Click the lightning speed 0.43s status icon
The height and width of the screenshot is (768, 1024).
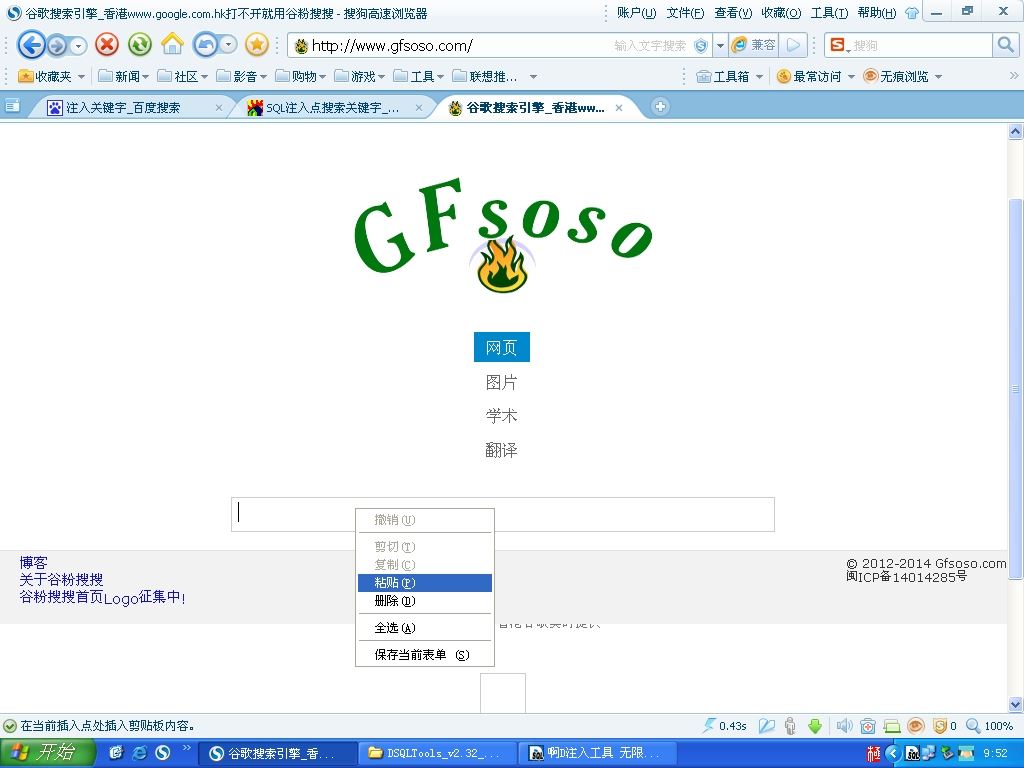[x=724, y=726]
